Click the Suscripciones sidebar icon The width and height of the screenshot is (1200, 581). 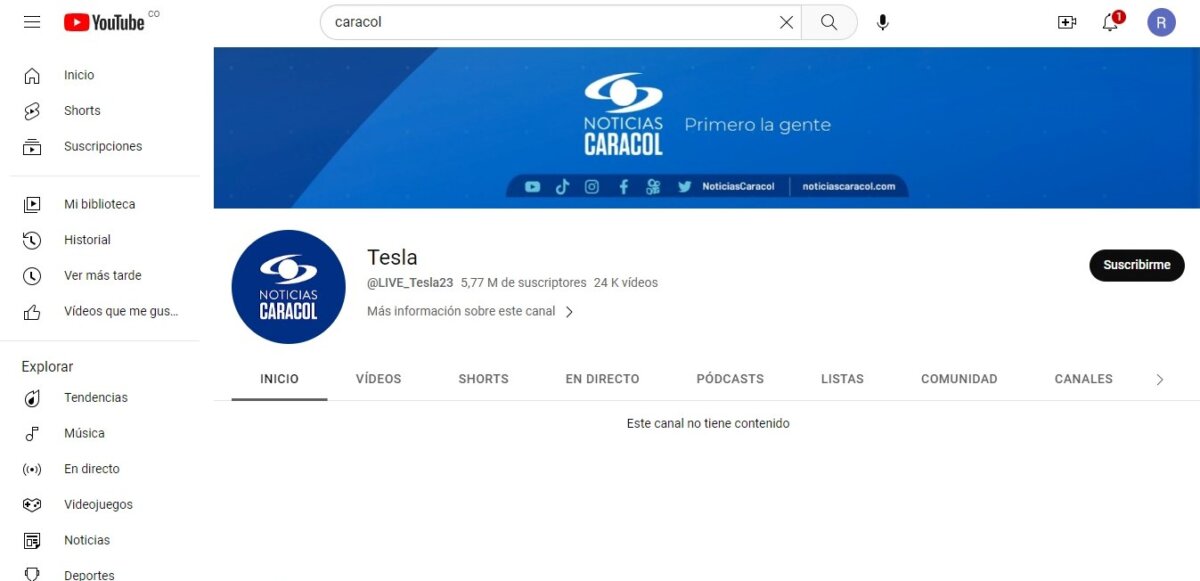32,147
